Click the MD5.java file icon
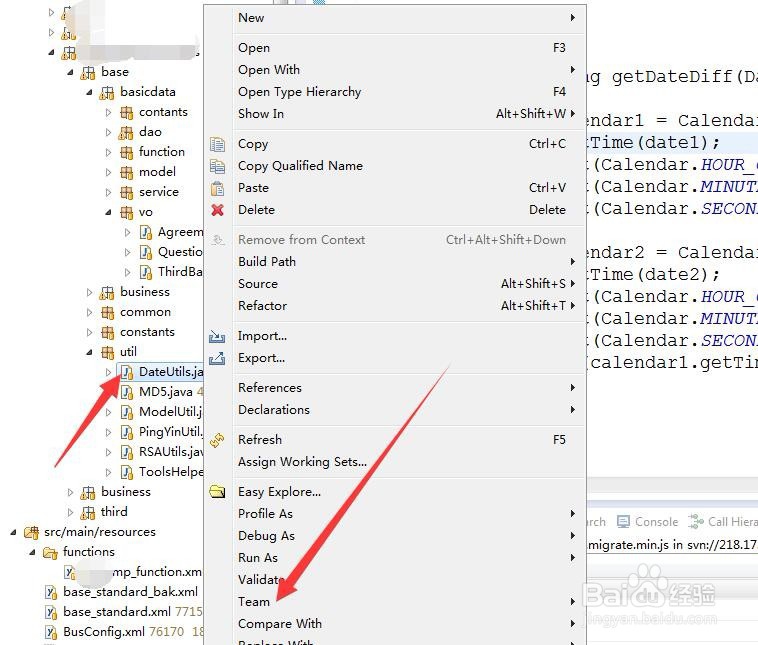The height and width of the screenshot is (645, 758). coord(127,392)
